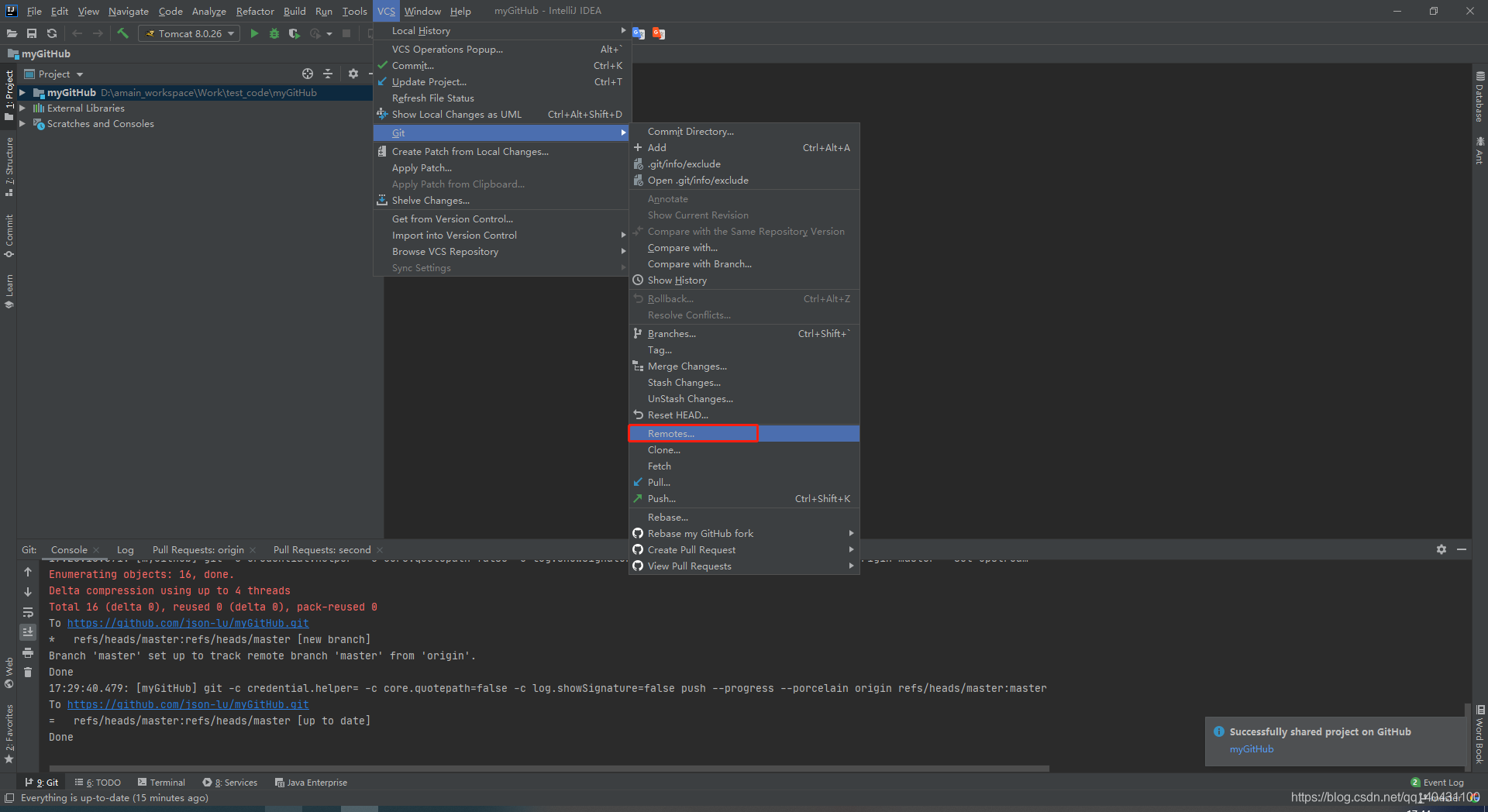Expand the myGitHub project tree node
Viewport: 1488px width, 812px height.
coord(22,93)
